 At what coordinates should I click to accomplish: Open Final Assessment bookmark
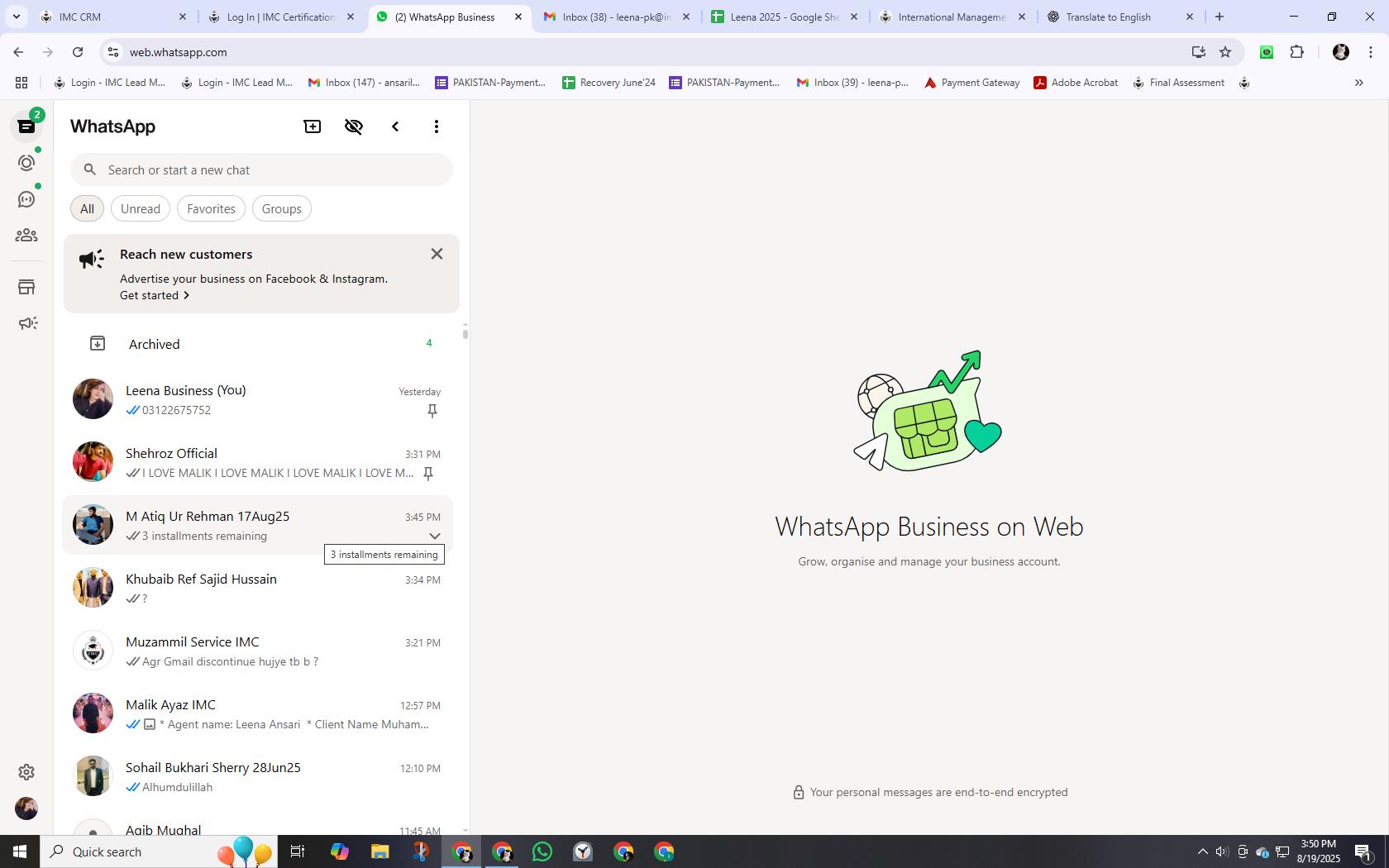1178,83
